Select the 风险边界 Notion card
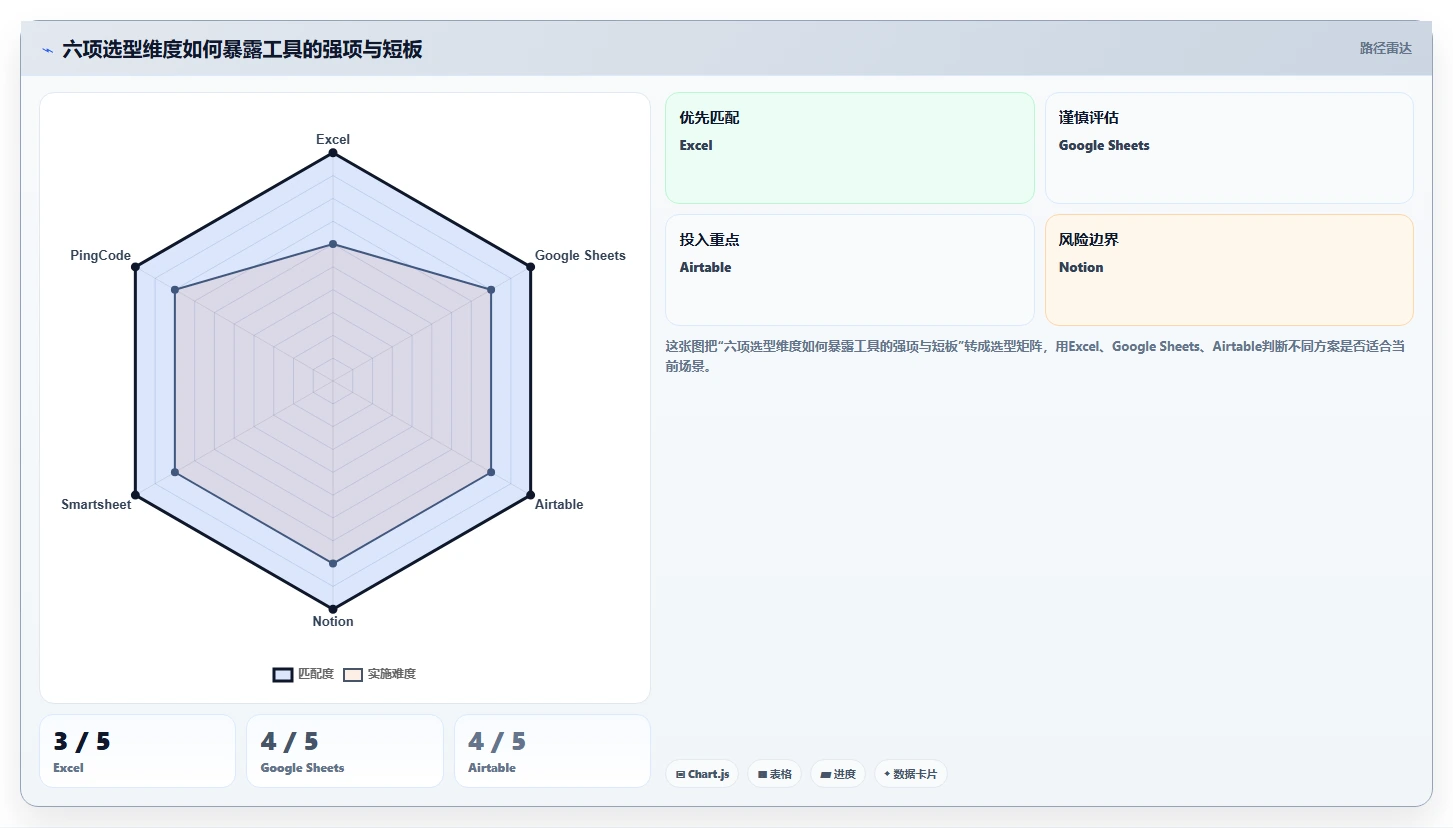Screen dimensions: 1453x828 pyautogui.click(x=1229, y=270)
